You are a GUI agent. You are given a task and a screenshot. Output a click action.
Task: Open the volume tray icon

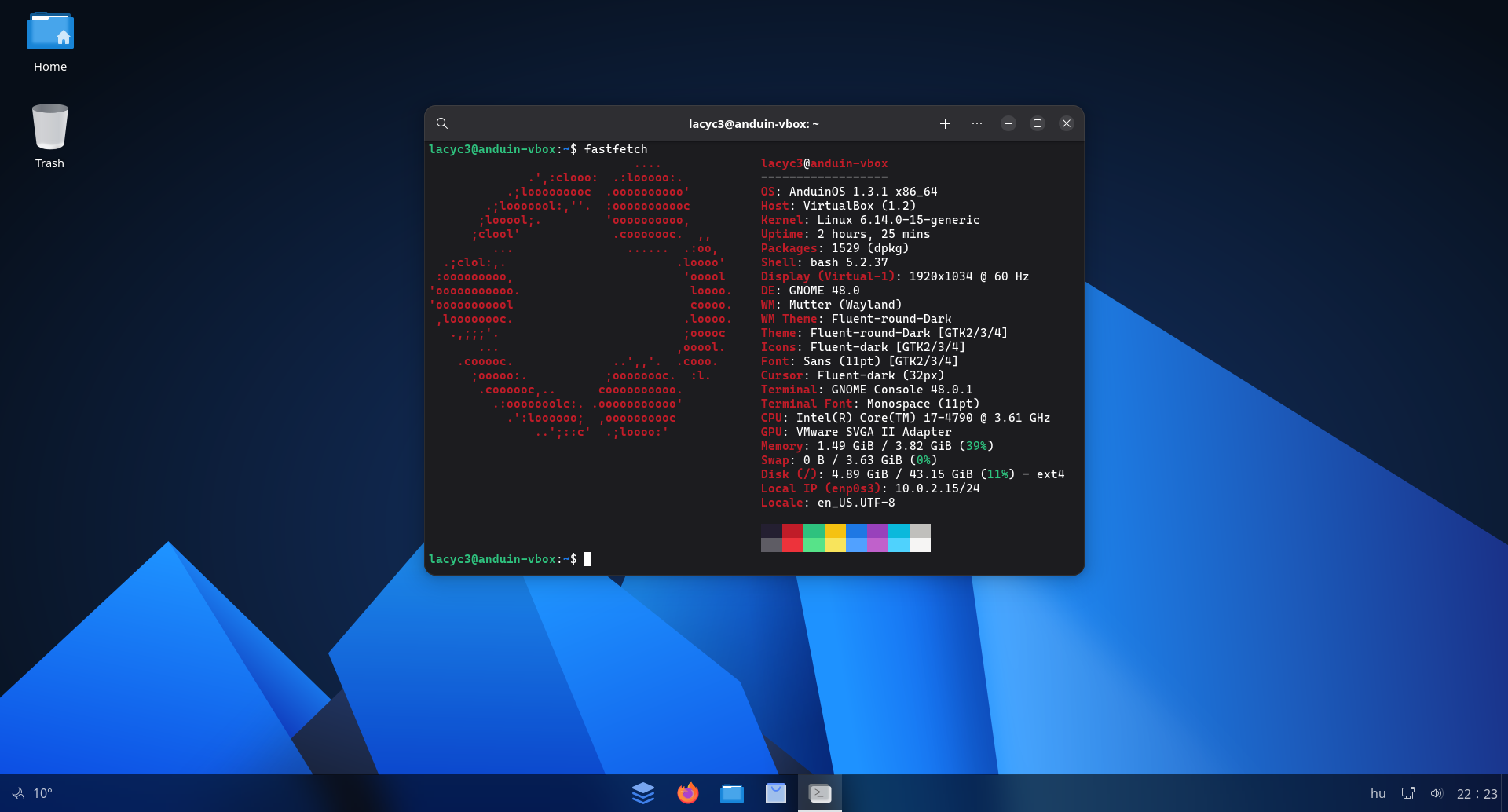point(1437,793)
